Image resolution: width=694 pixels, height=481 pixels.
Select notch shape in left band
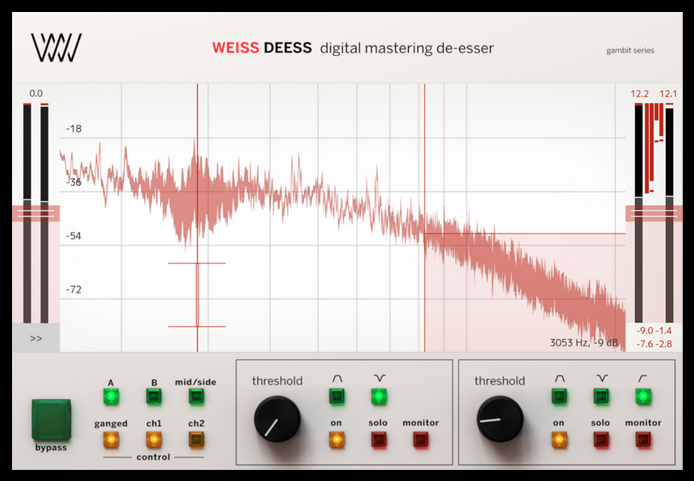[378, 397]
